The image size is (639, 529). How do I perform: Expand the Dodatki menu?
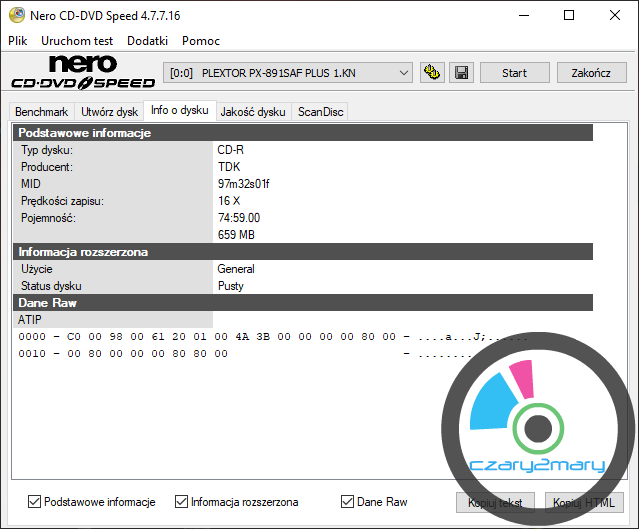(x=148, y=41)
